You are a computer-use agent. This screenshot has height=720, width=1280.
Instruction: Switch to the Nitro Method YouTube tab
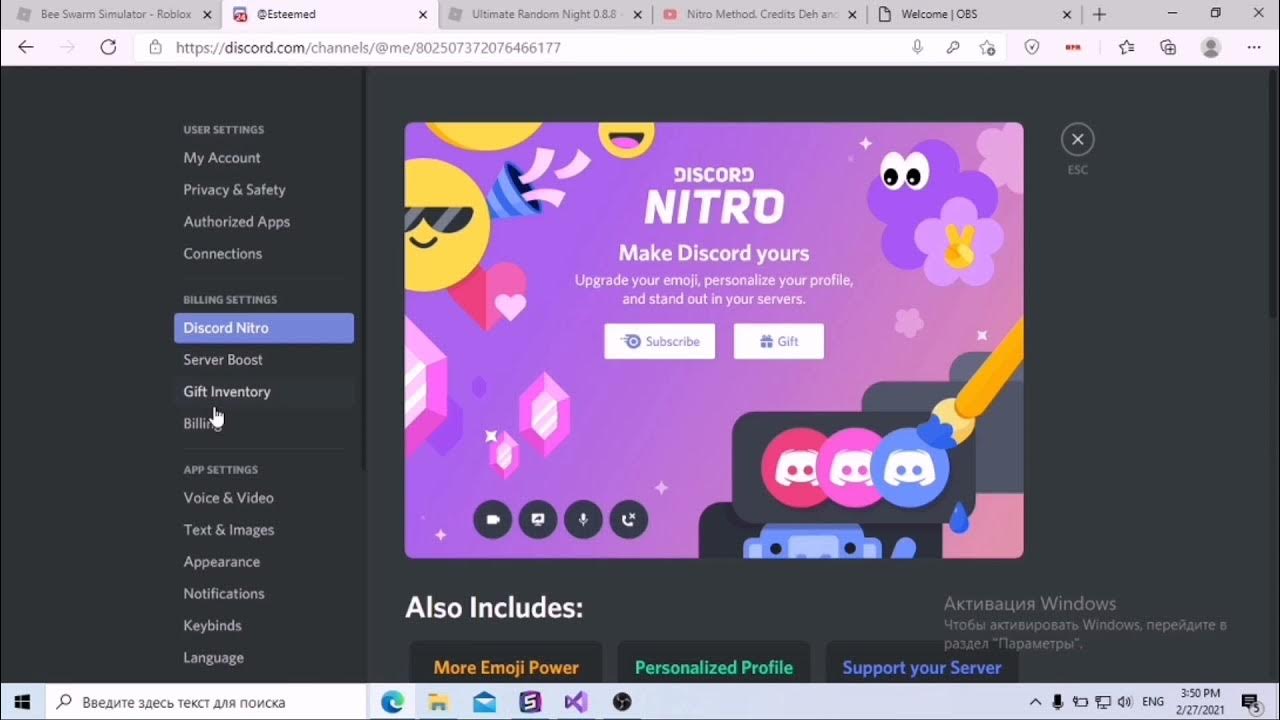(762, 14)
